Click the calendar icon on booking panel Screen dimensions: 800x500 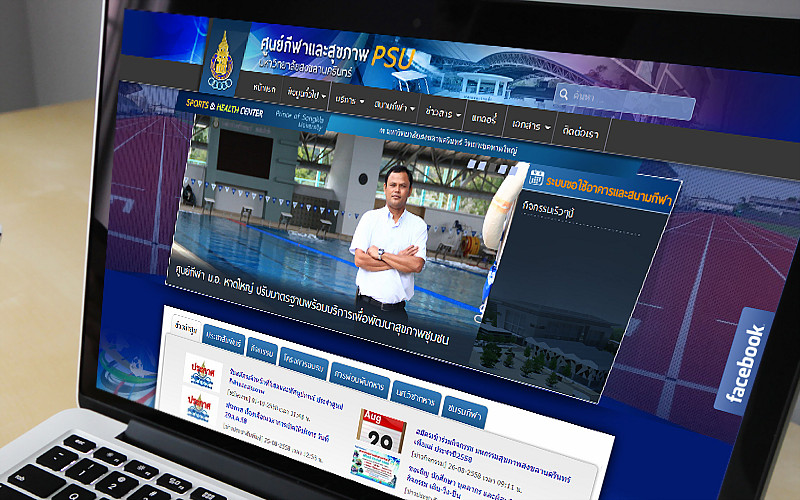point(537,180)
